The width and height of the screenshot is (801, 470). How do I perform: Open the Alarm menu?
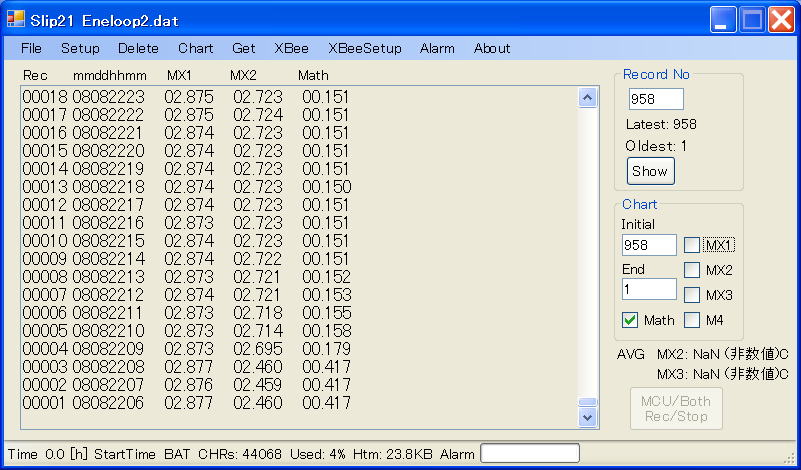pyautogui.click(x=437, y=49)
